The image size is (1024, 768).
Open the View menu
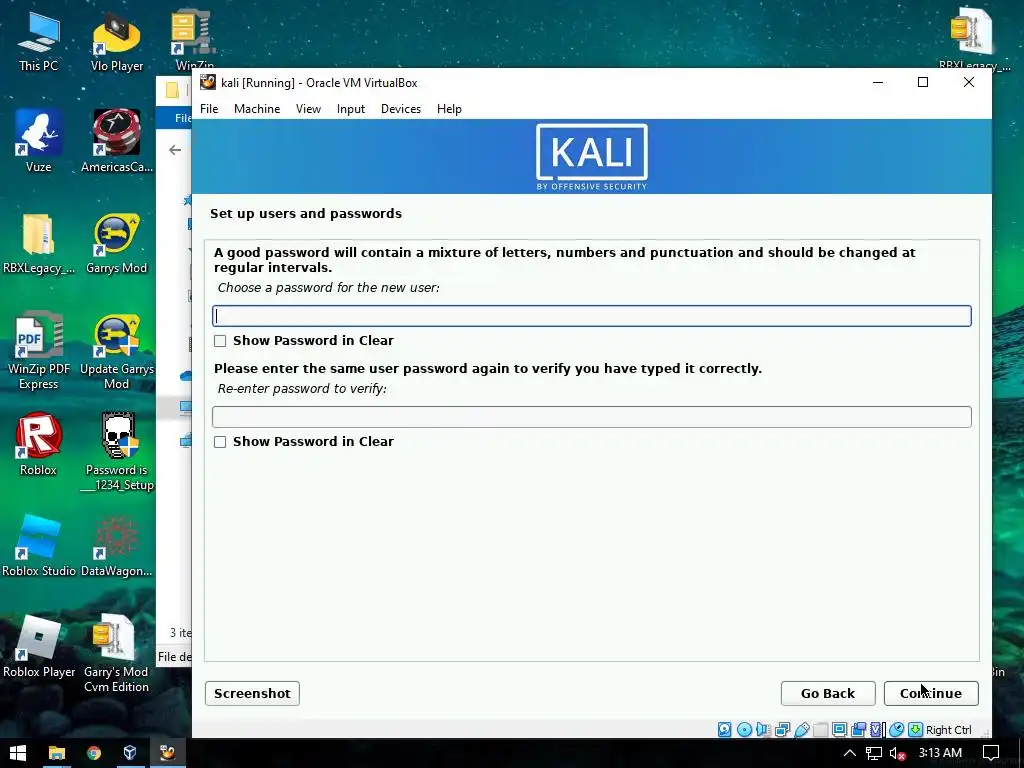click(x=308, y=109)
